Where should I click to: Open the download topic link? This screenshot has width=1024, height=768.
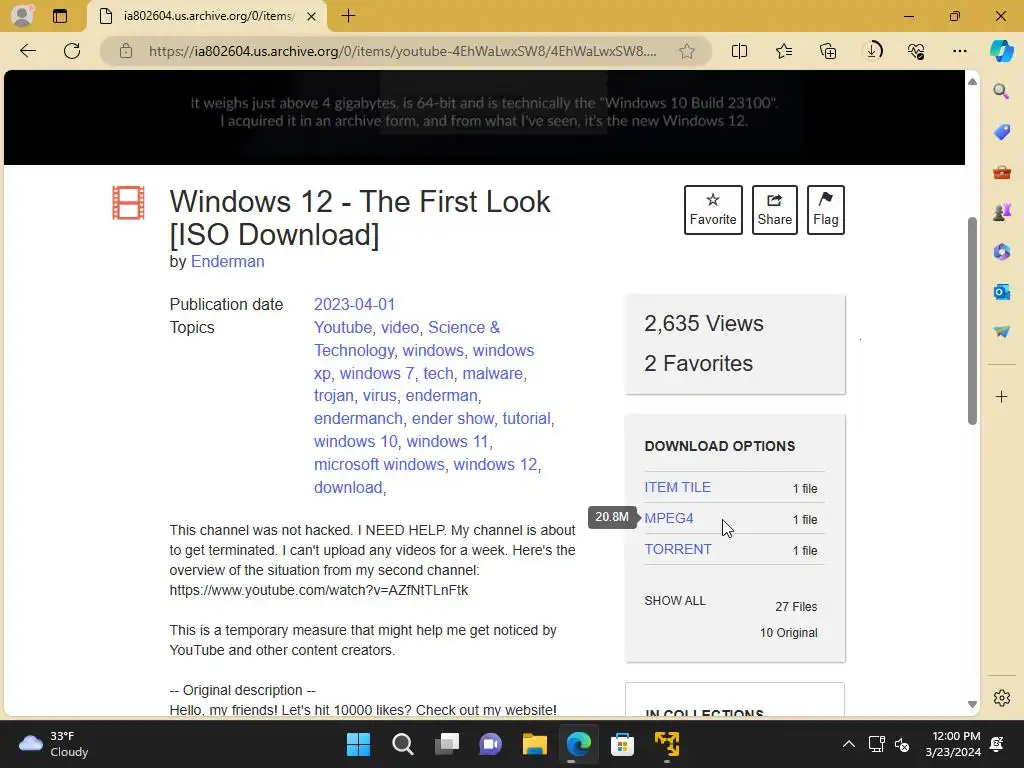pyautogui.click(x=348, y=487)
